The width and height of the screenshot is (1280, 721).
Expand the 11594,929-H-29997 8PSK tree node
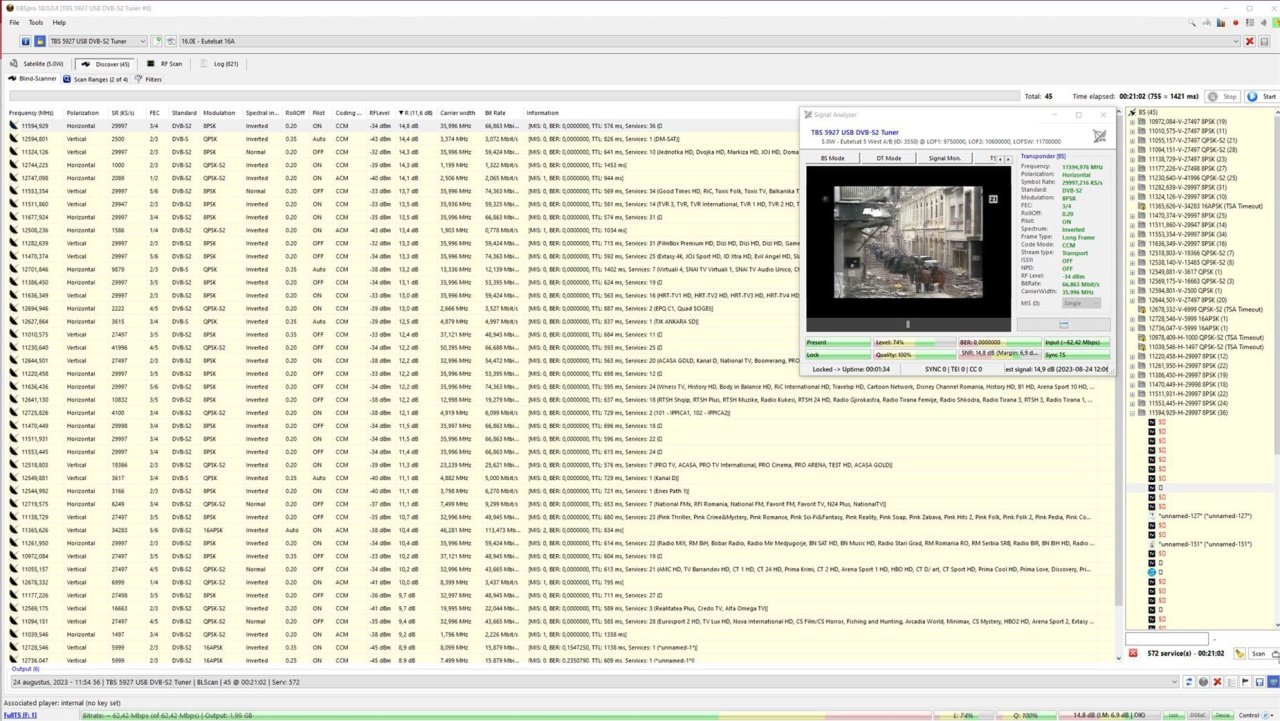(1133, 411)
